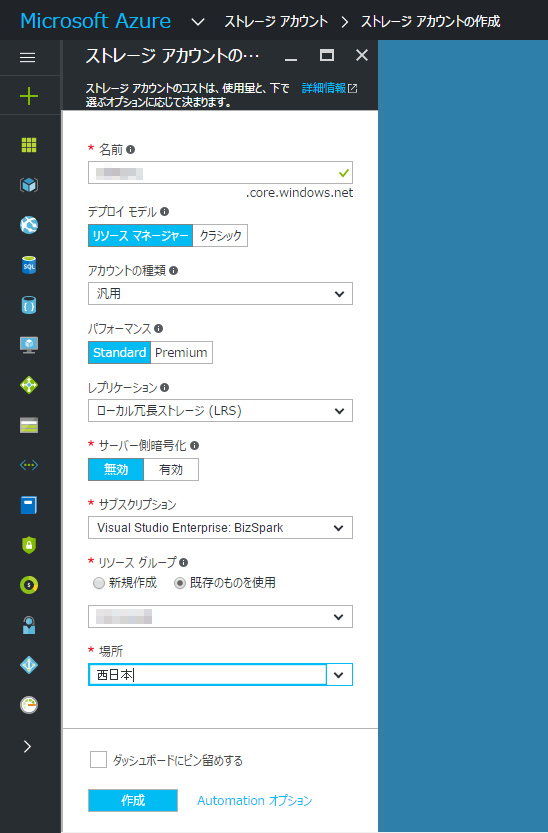
Task: Open 場所 dropdown arrow
Action: [x=339, y=675]
